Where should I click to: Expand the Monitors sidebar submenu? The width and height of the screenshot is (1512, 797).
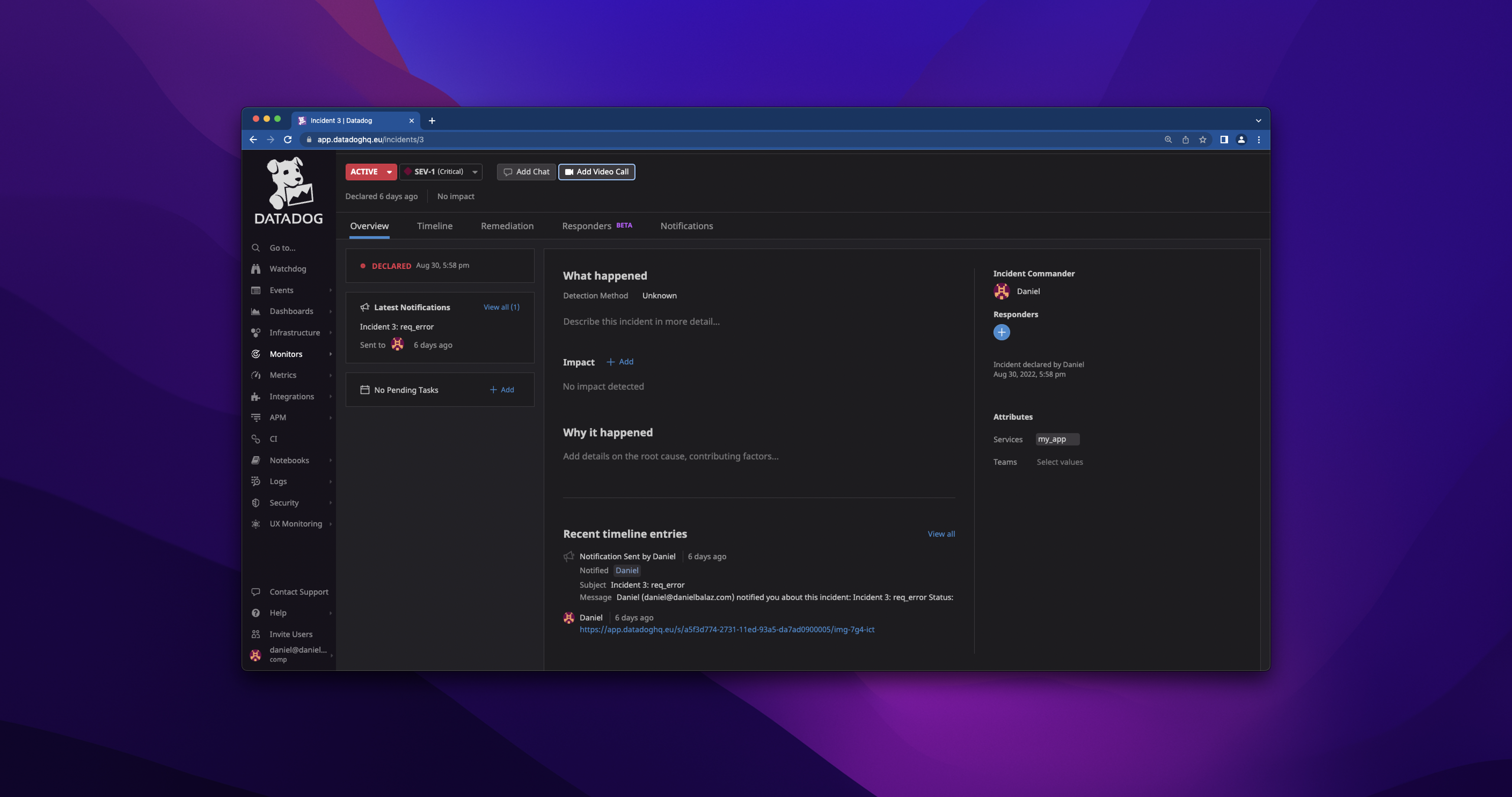[330, 354]
